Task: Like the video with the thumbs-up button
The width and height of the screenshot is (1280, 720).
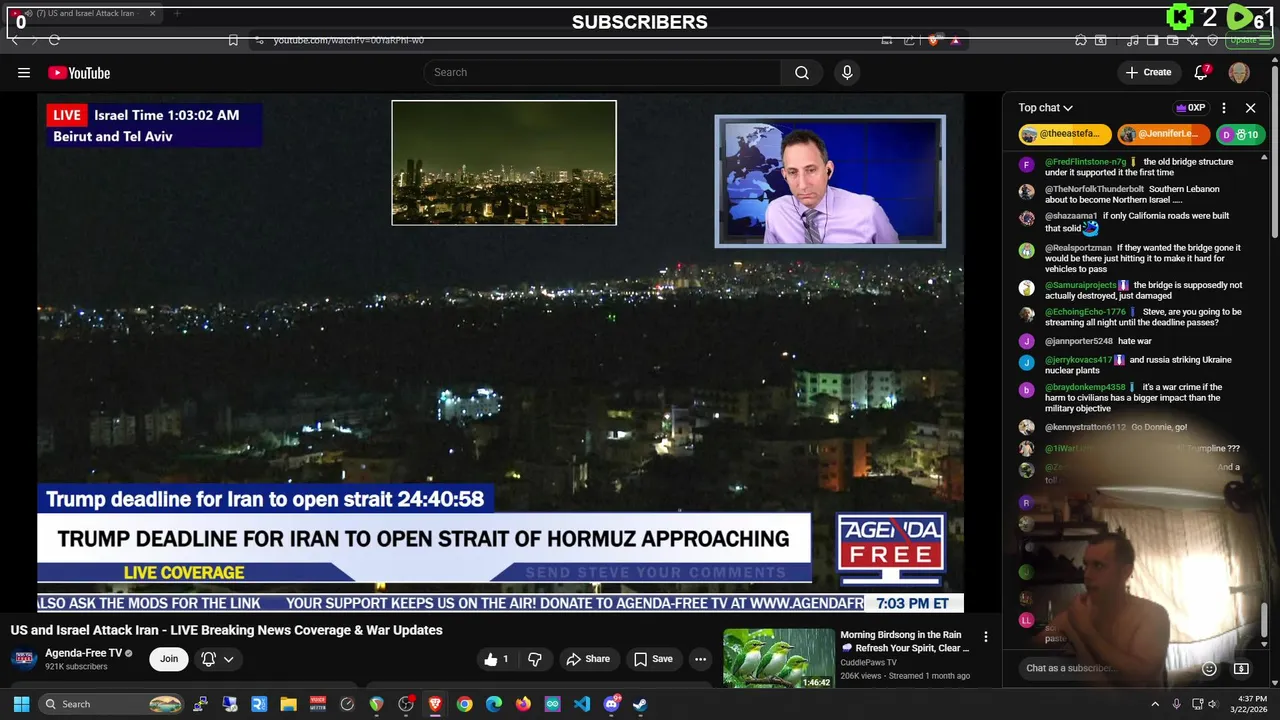Action: [498, 659]
